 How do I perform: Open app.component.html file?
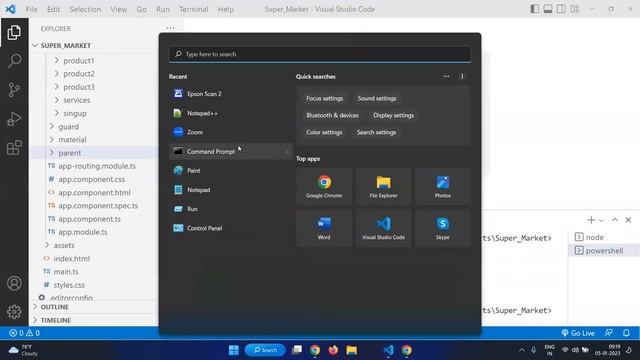(x=94, y=193)
